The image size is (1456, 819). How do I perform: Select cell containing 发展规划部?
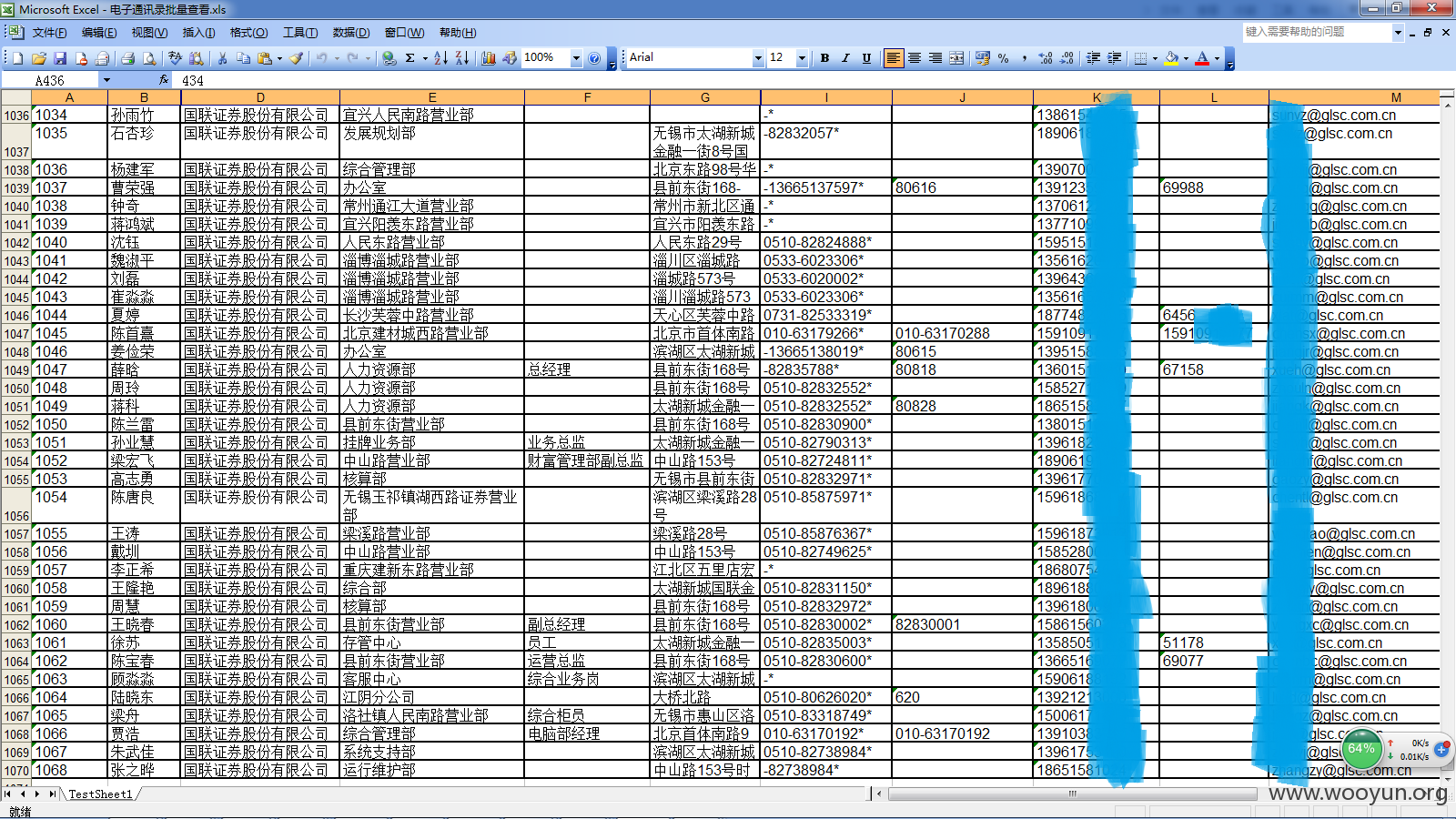[432, 142]
